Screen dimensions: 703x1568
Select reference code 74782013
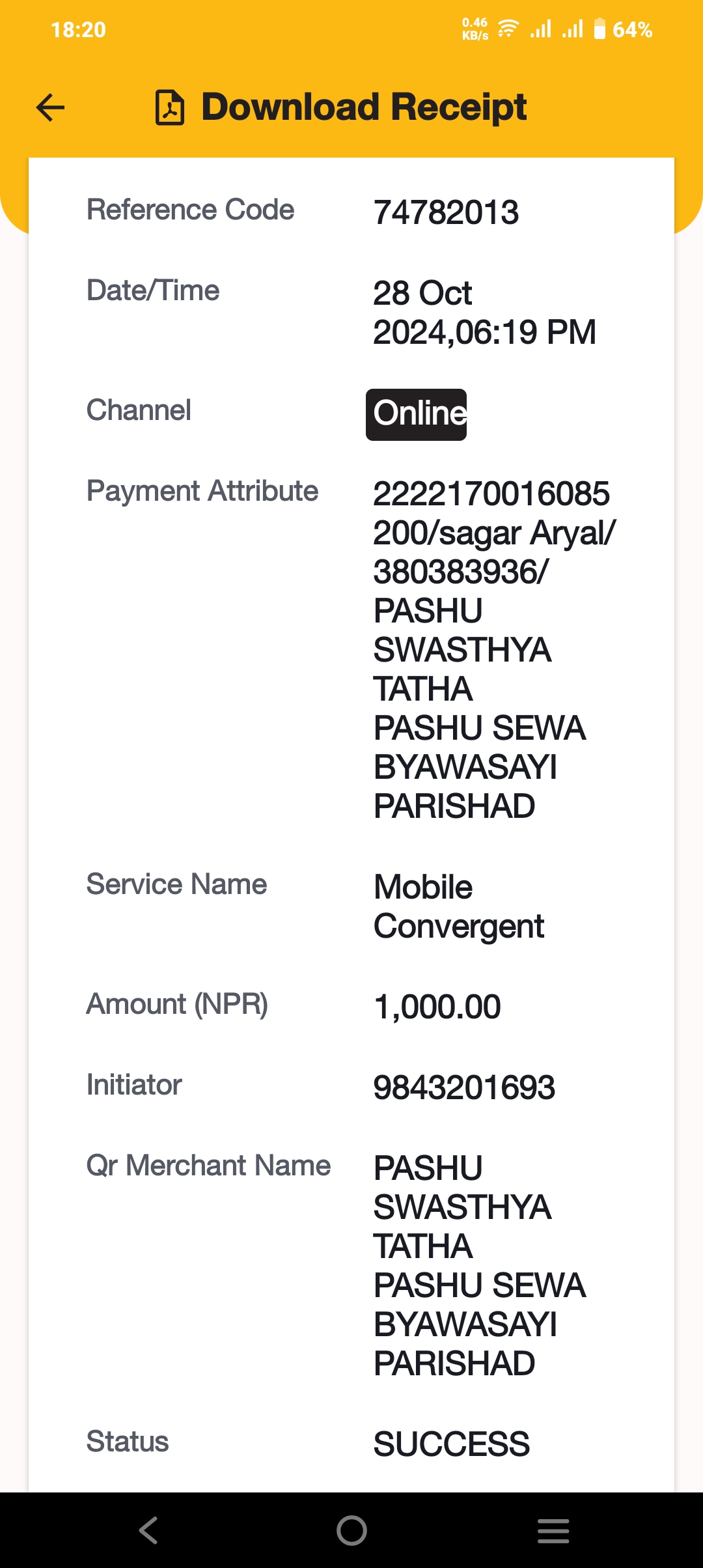[x=446, y=212]
